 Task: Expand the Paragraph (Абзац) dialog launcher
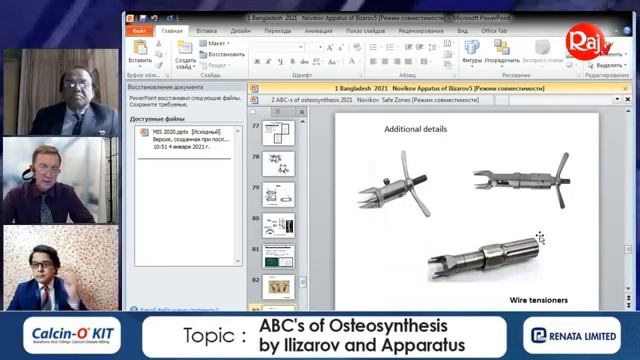(x=454, y=76)
